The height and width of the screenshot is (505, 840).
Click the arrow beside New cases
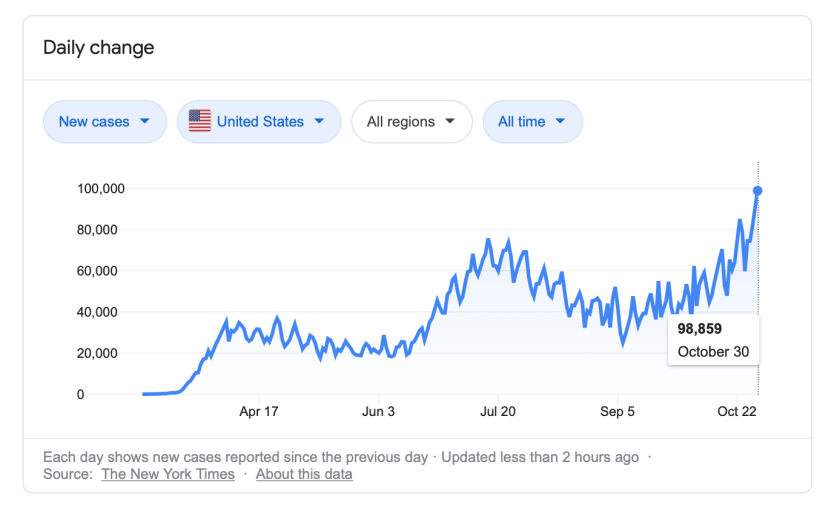[146, 122]
